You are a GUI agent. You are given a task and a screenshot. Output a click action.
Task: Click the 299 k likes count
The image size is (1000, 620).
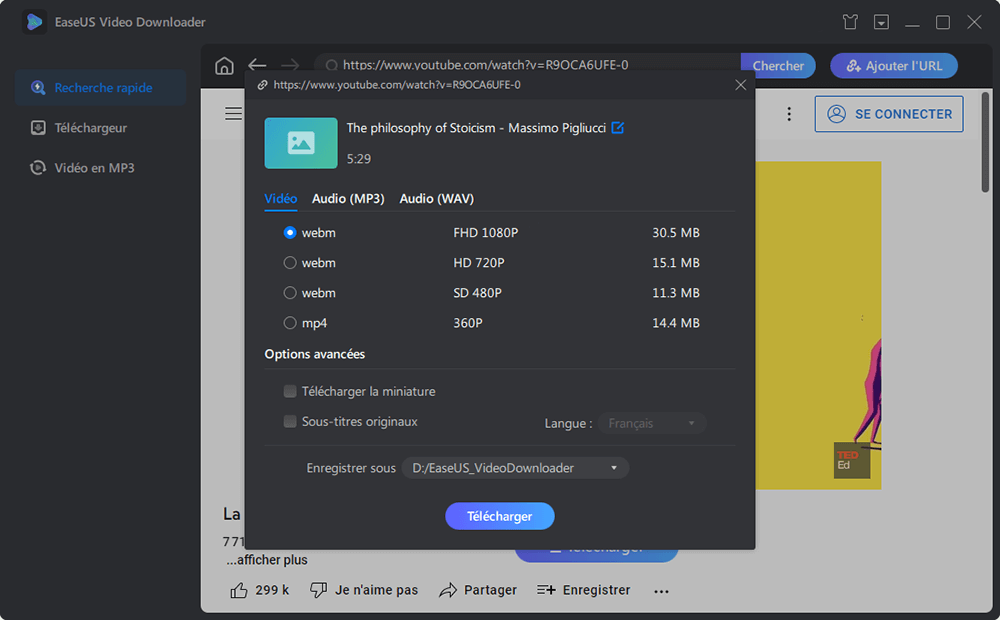point(272,590)
